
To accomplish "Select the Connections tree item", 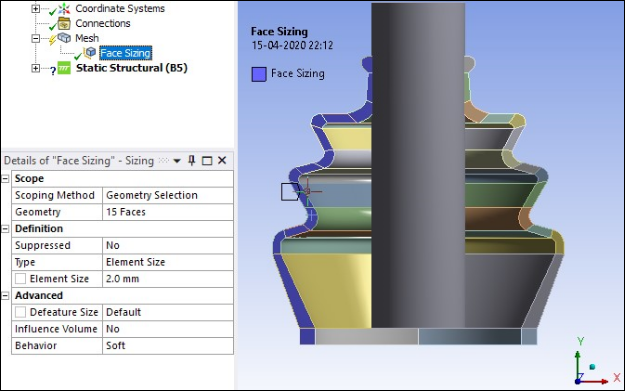I will pyautogui.click(x=103, y=24).
